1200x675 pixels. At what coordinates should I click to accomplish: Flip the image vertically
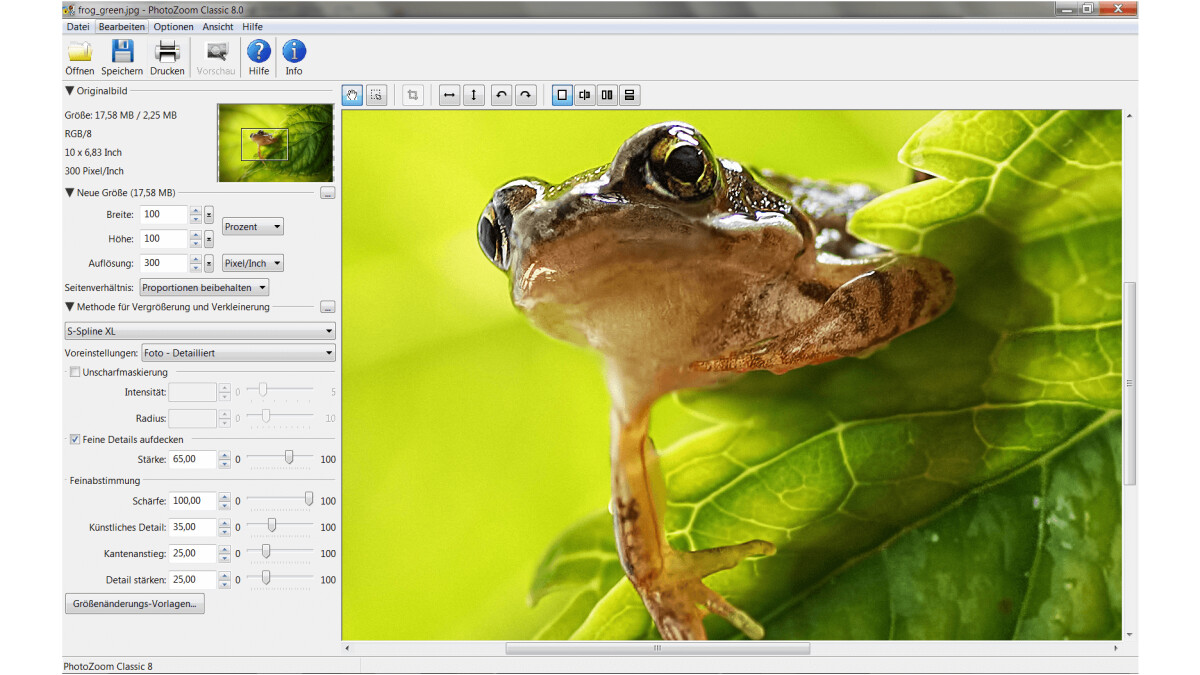(x=474, y=95)
